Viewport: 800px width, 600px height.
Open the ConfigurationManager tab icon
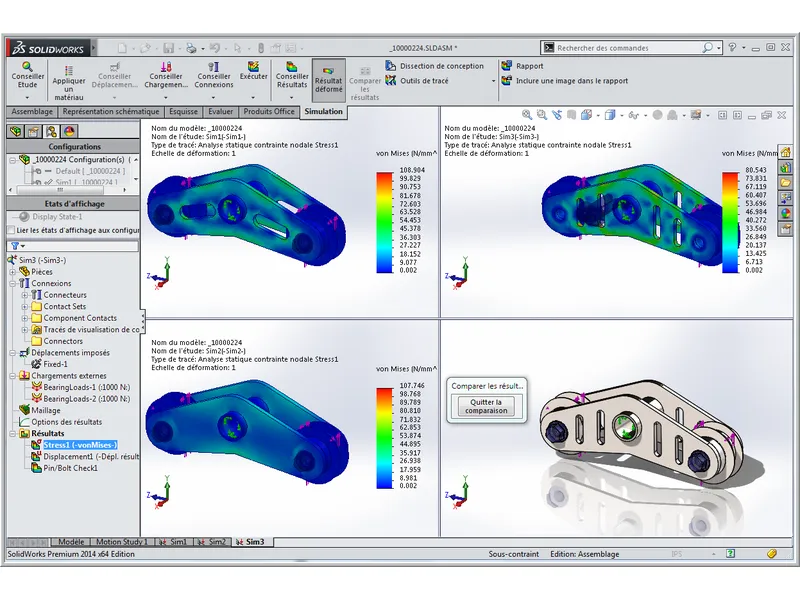pos(51,131)
